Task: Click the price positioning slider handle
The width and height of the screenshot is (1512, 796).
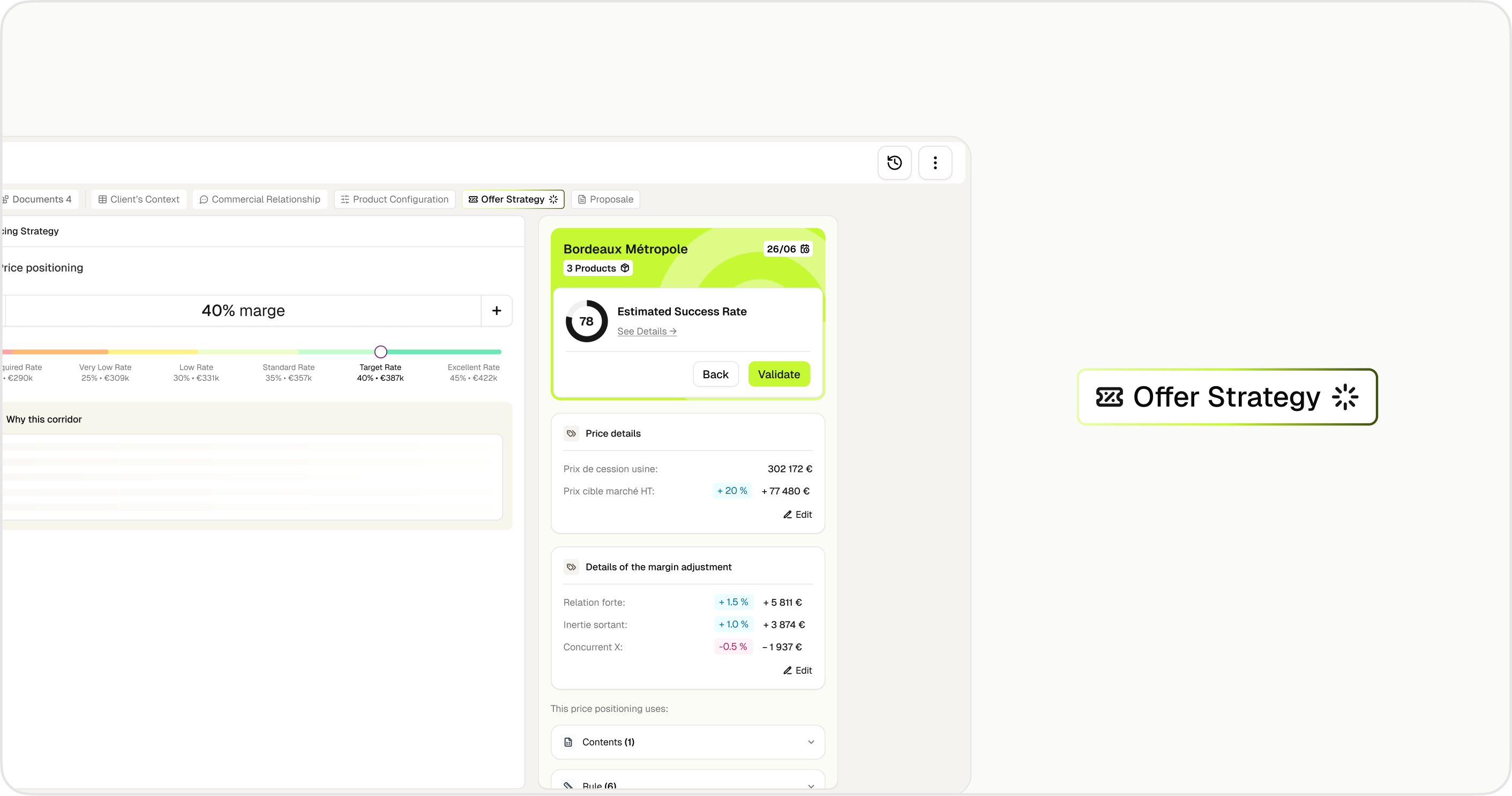Action: tap(380, 351)
